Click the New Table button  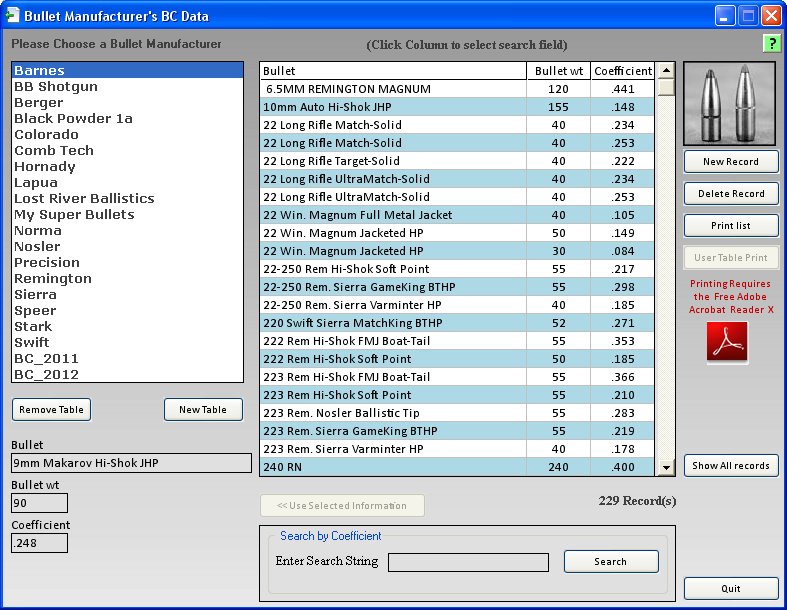tap(203, 410)
